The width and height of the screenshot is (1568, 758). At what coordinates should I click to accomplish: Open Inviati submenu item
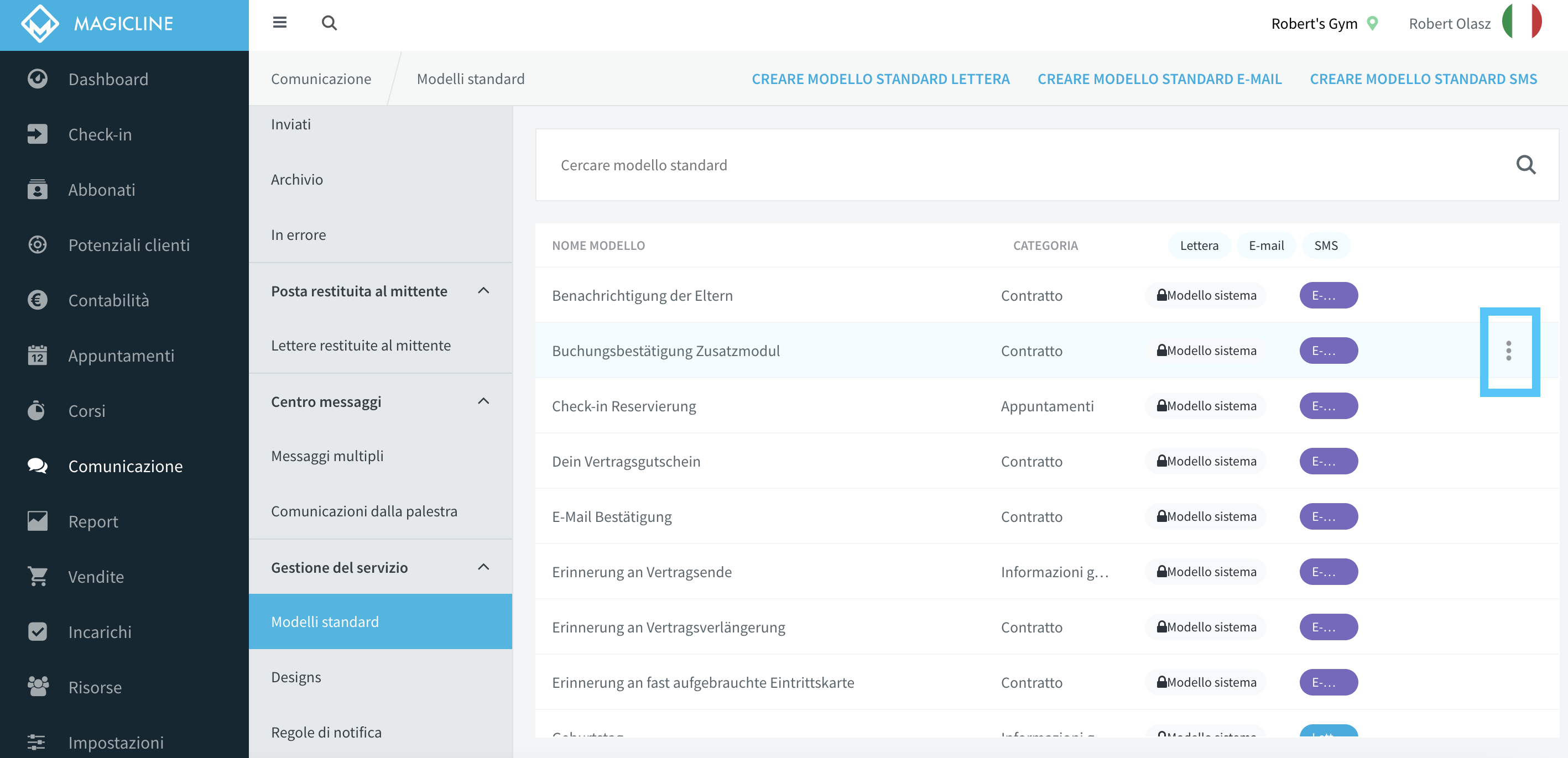click(x=381, y=124)
